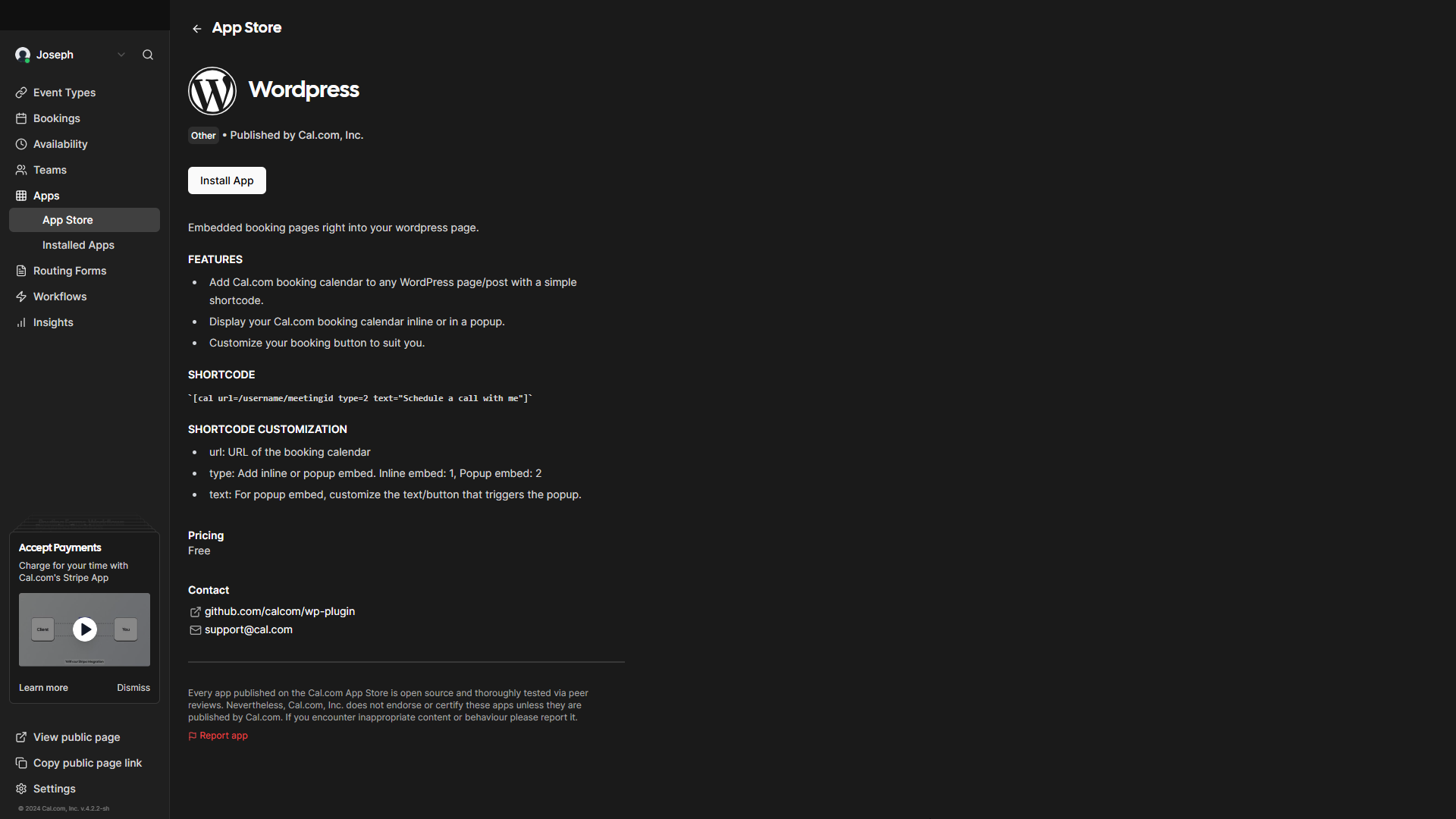
Task: Click the search icon in sidebar
Action: pyautogui.click(x=148, y=55)
